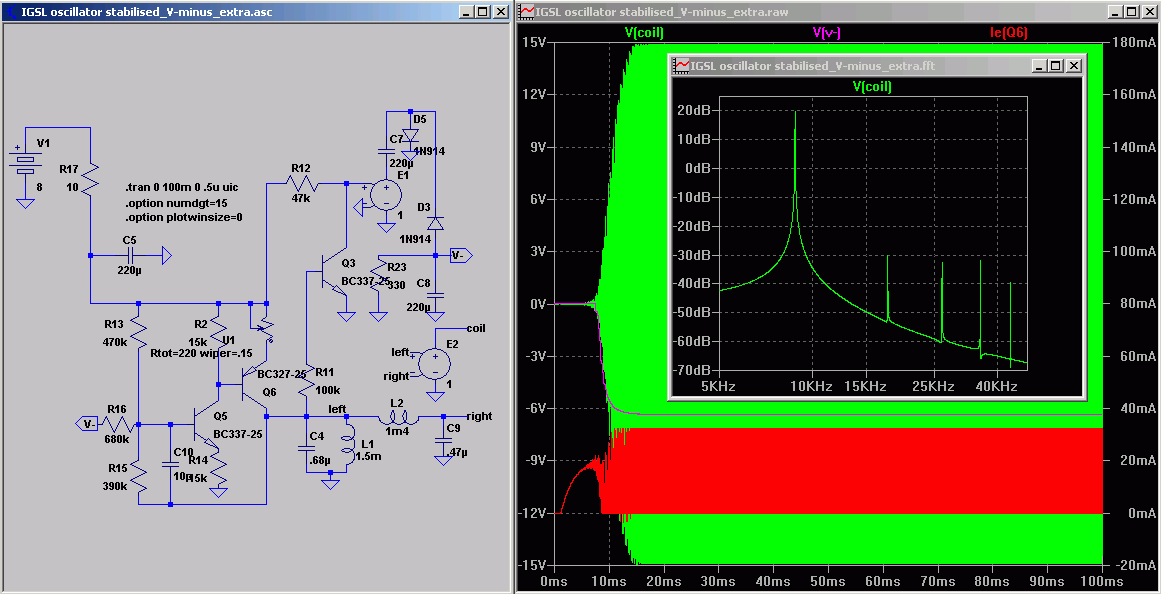
Task: Maximize the schematic .asc window
Action: click(x=482, y=12)
